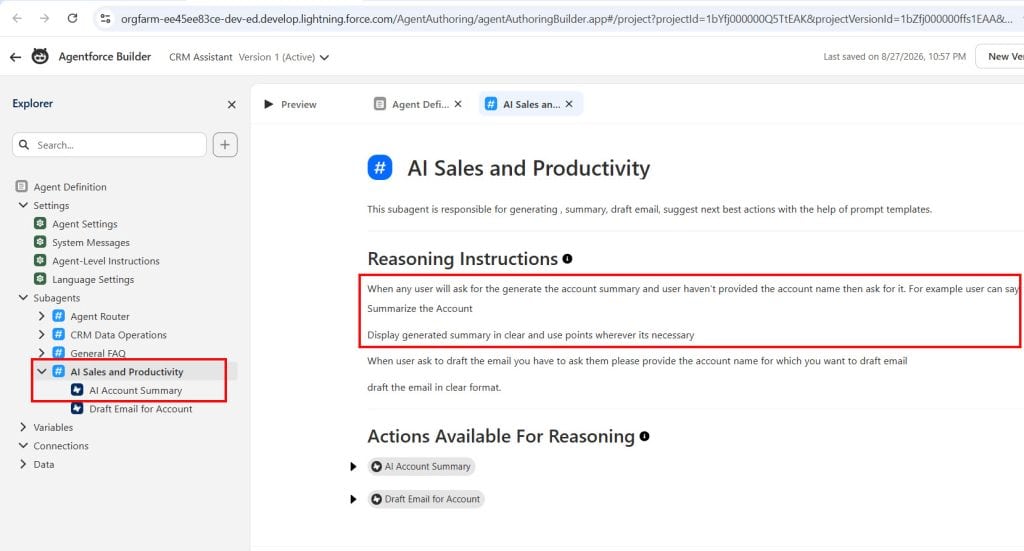Viewport: 1024px width, 551px height.
Task: Expand the General FAQ subagent
Action: click(42, 353)
